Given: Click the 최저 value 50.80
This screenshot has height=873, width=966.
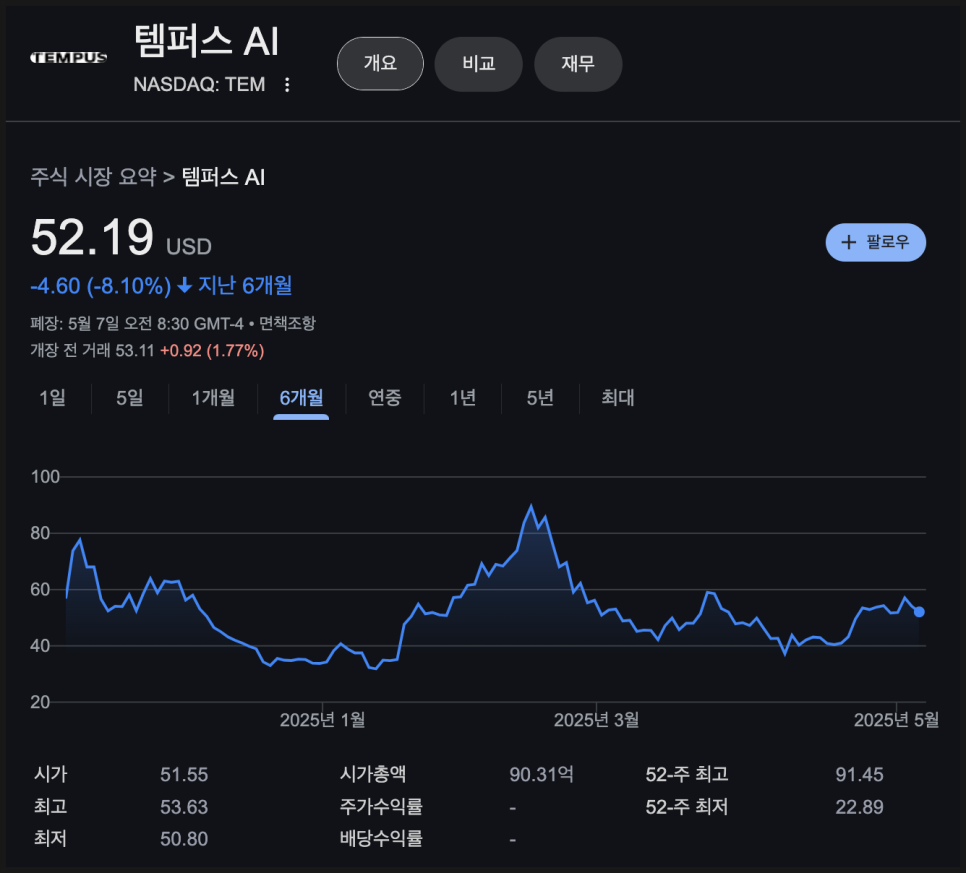Looking at the screenshot, I should click(184, 839).
